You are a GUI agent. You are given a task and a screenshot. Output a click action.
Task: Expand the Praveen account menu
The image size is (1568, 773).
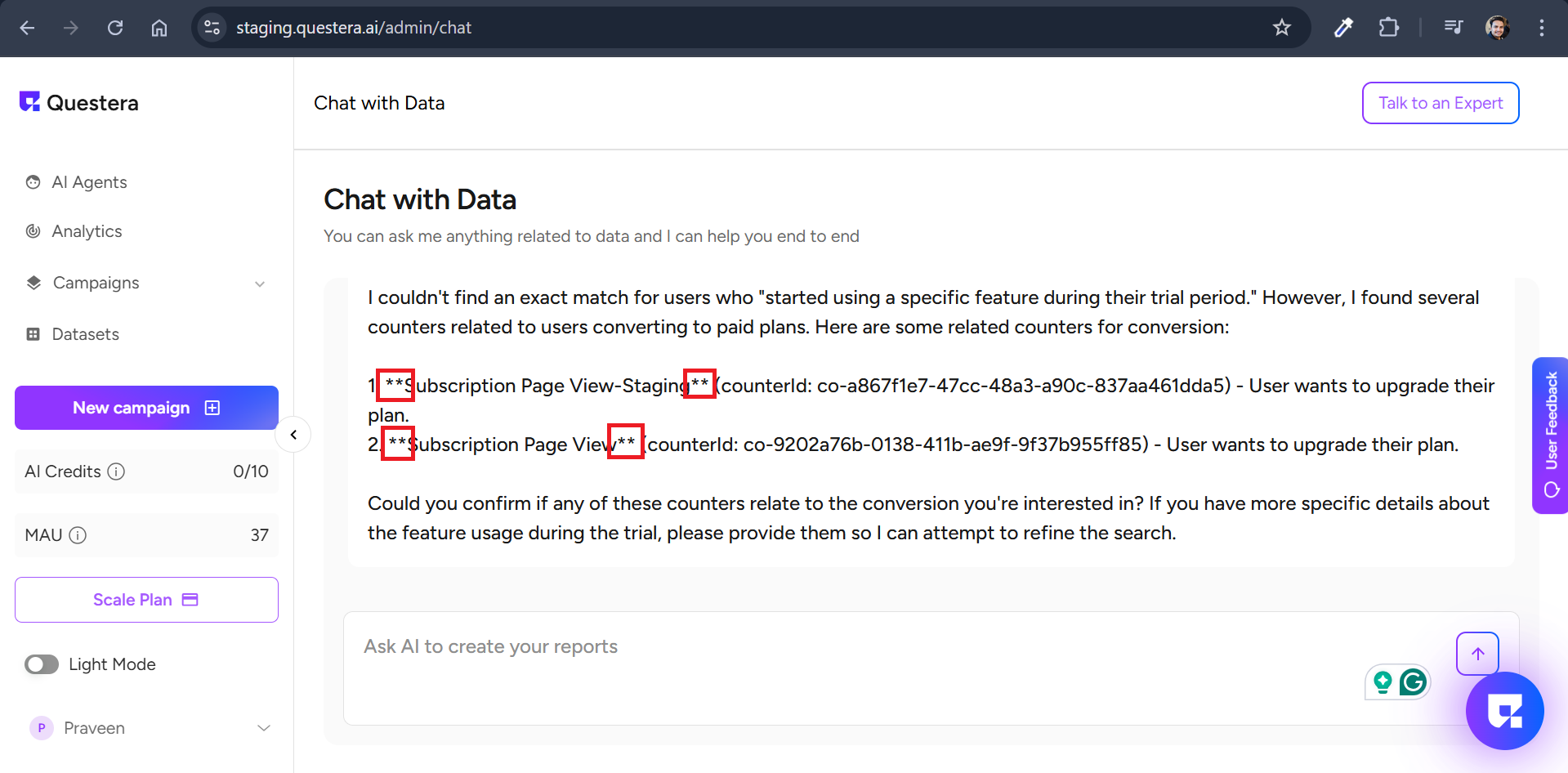click(264, 728)
